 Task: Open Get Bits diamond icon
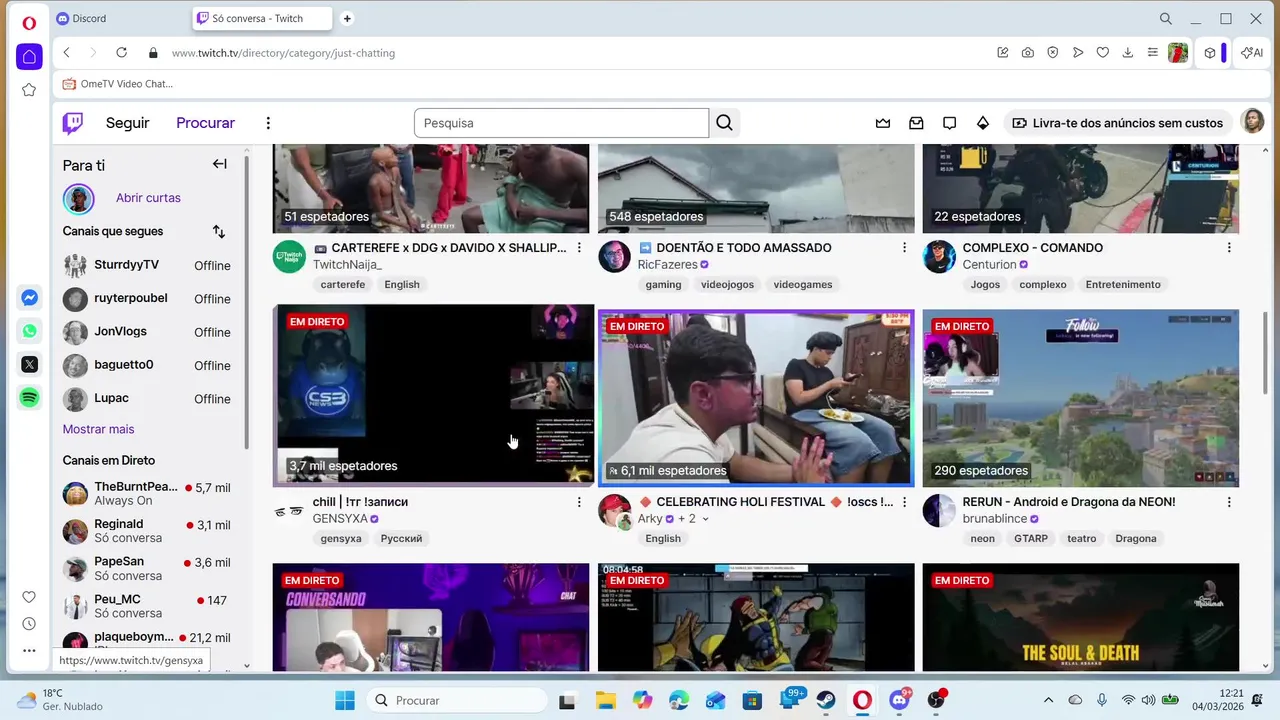(x=983, y=123)
